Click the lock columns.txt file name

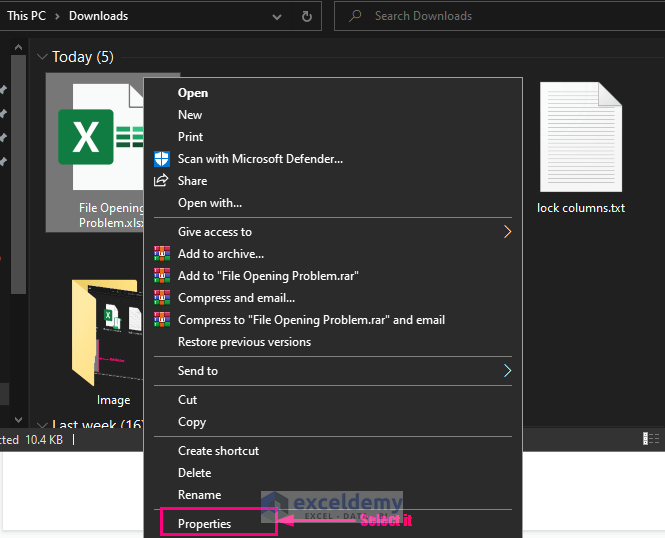581,208
